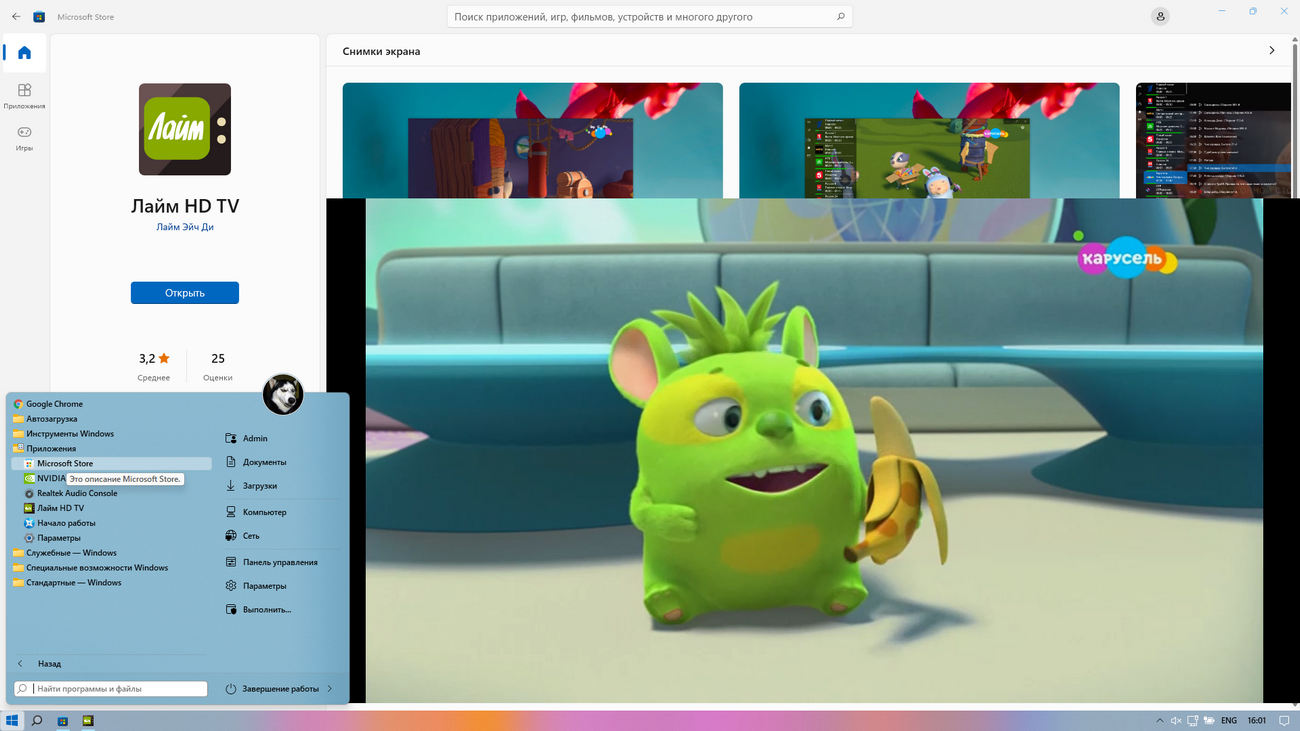Click the Лайм app logo tile
Viewport: 1300px width, 731px height.
click(x=185, y=129)
